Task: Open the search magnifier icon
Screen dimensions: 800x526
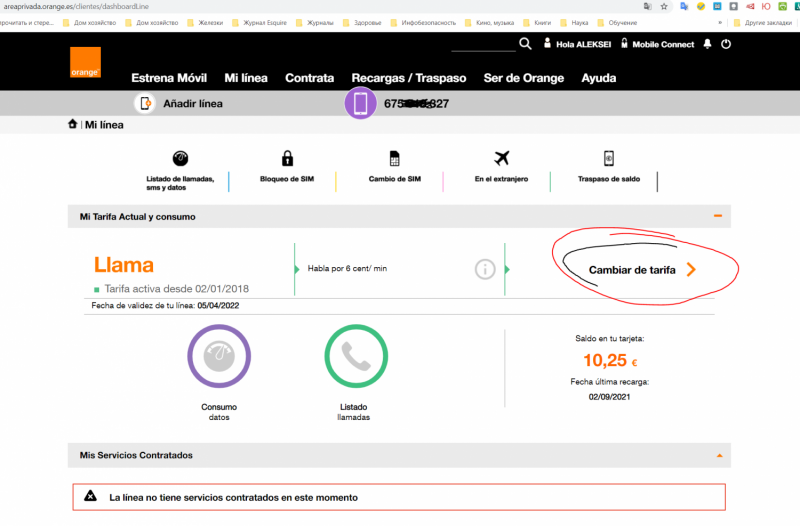Action: (x=526, y=44)
